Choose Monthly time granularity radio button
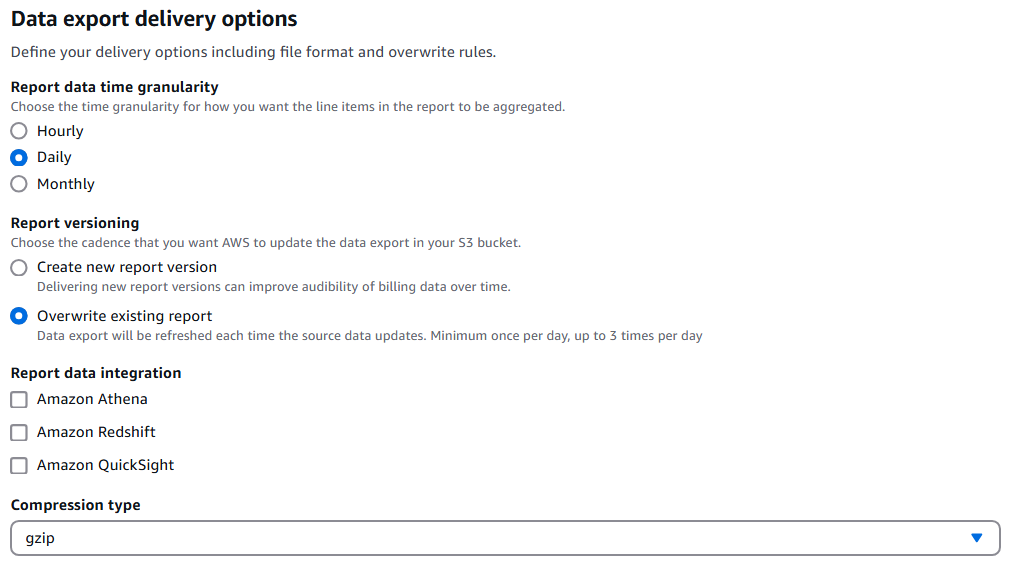The height and width of the screenshot is (568, 1017). (x=19, y=184)
